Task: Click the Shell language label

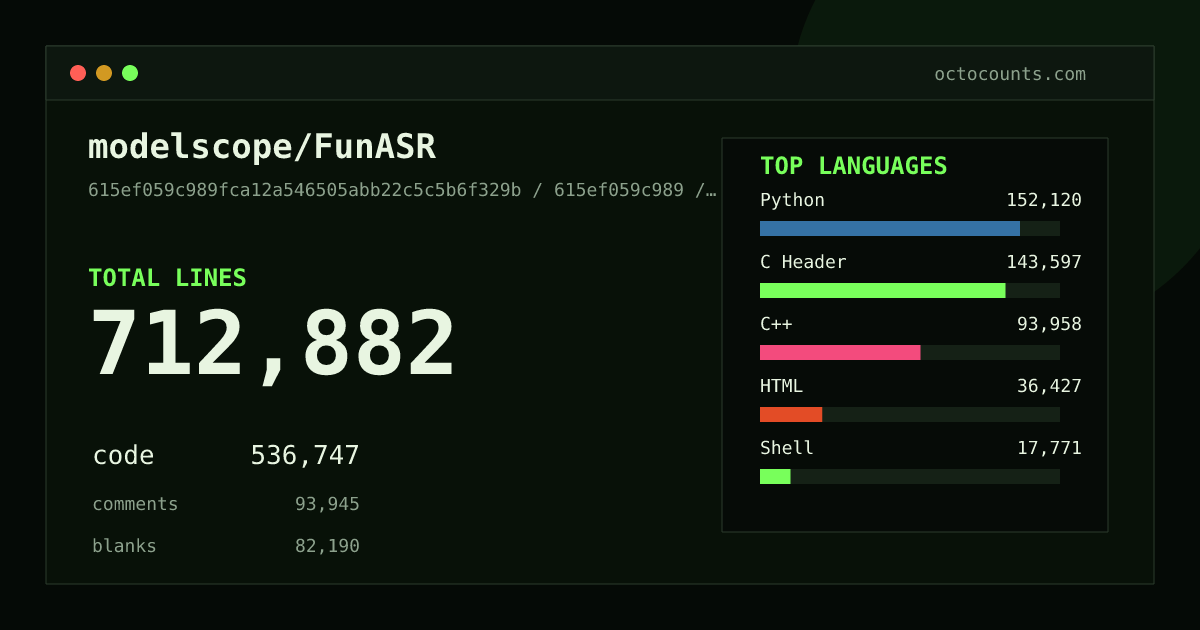Action: [x=787, y=448]
